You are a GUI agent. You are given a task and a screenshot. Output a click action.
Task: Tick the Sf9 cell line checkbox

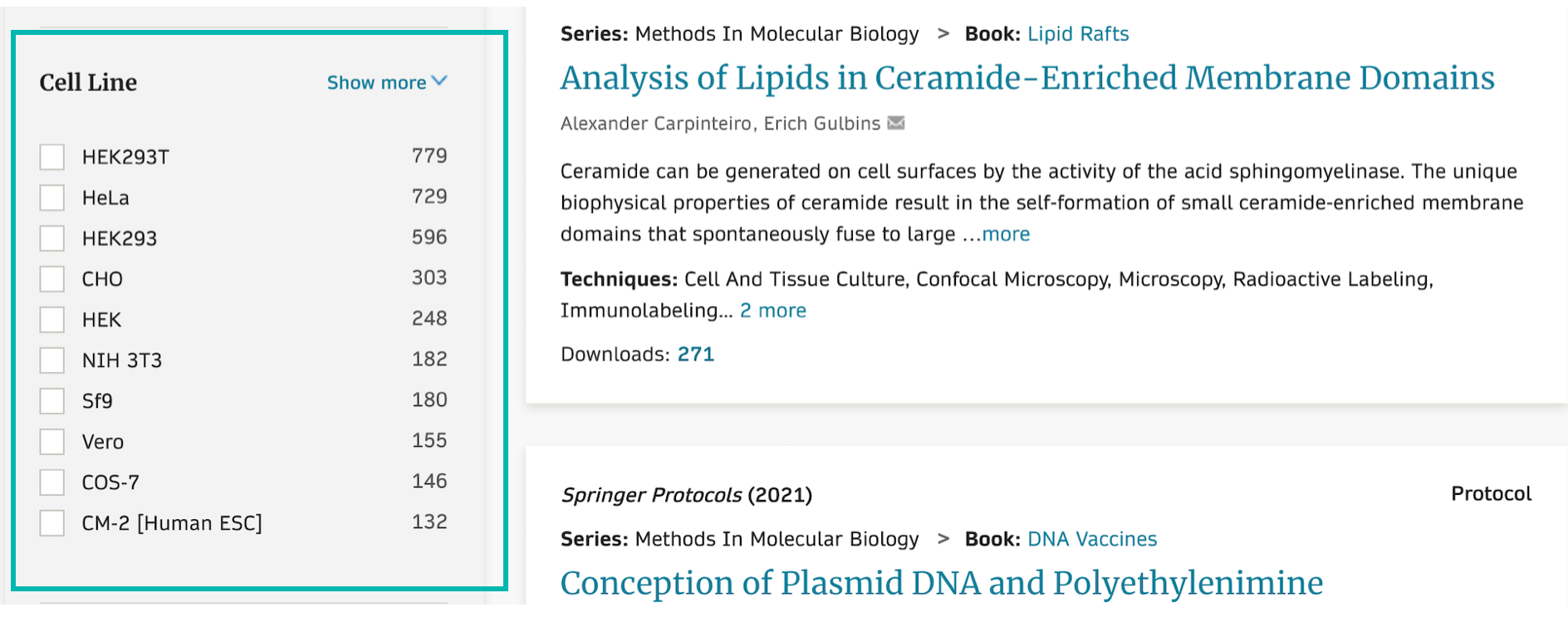pyautogui.click(x=52, y=401)
